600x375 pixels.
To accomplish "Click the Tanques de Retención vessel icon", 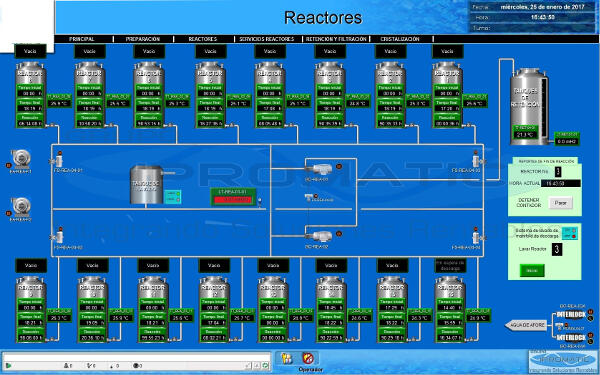I will 529,106.
